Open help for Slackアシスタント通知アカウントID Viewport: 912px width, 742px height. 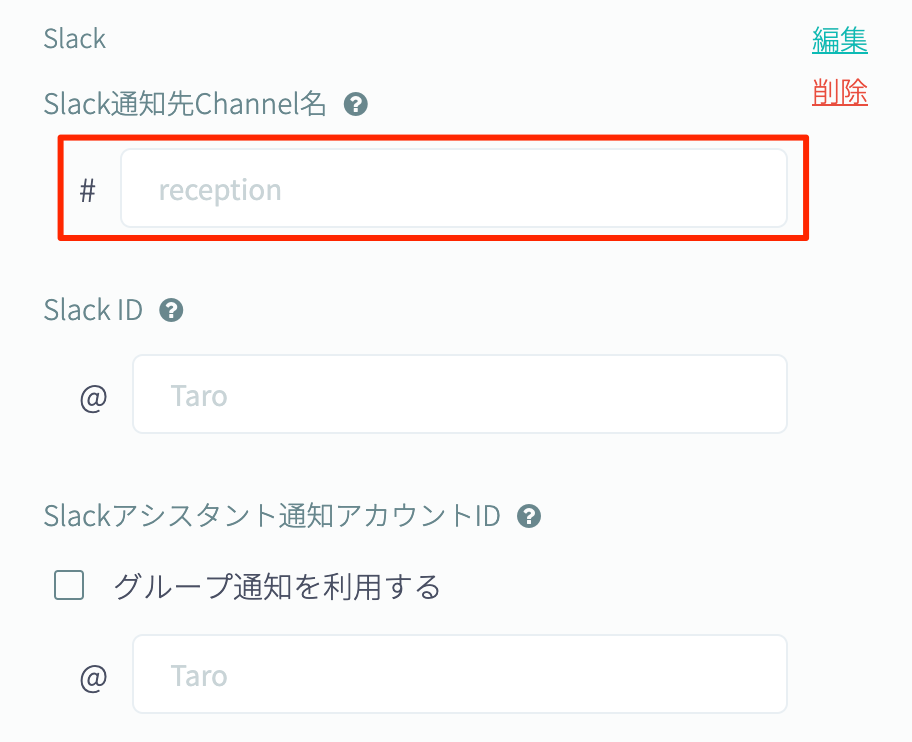click(529, 517)
